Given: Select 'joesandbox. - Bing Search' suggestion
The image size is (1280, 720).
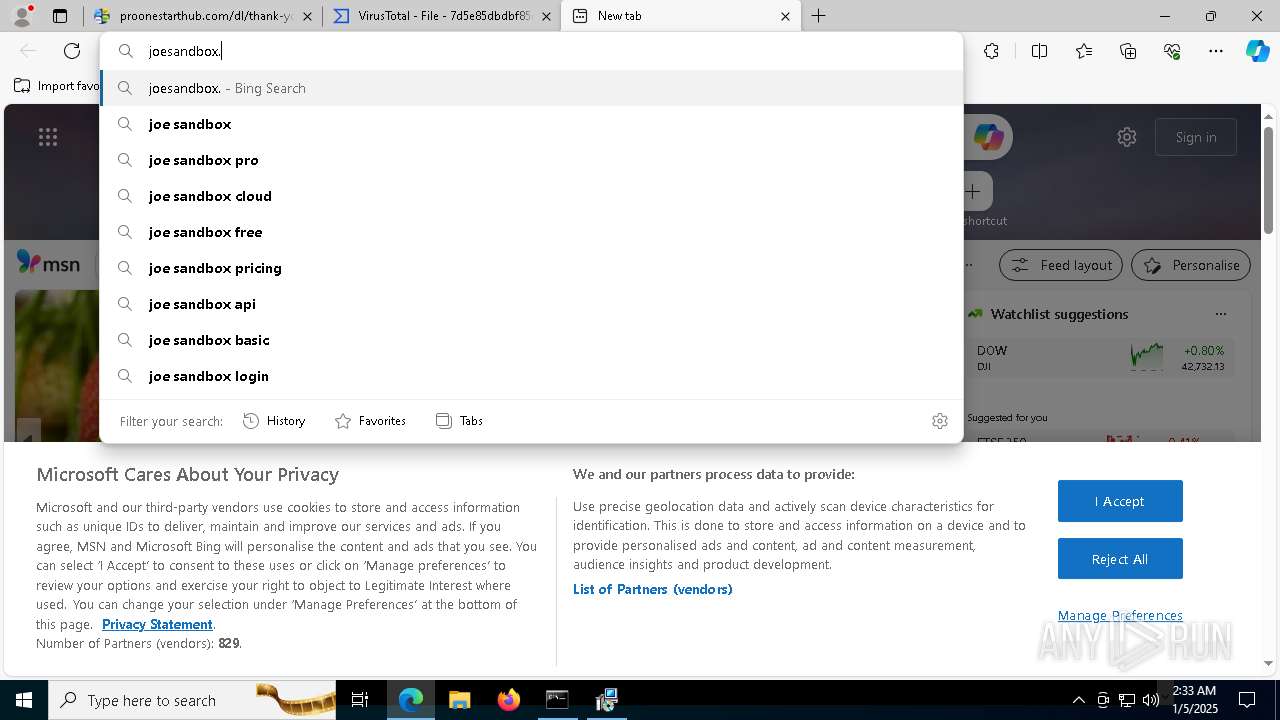Looking at the screenshot, I should tap(531, 88).
